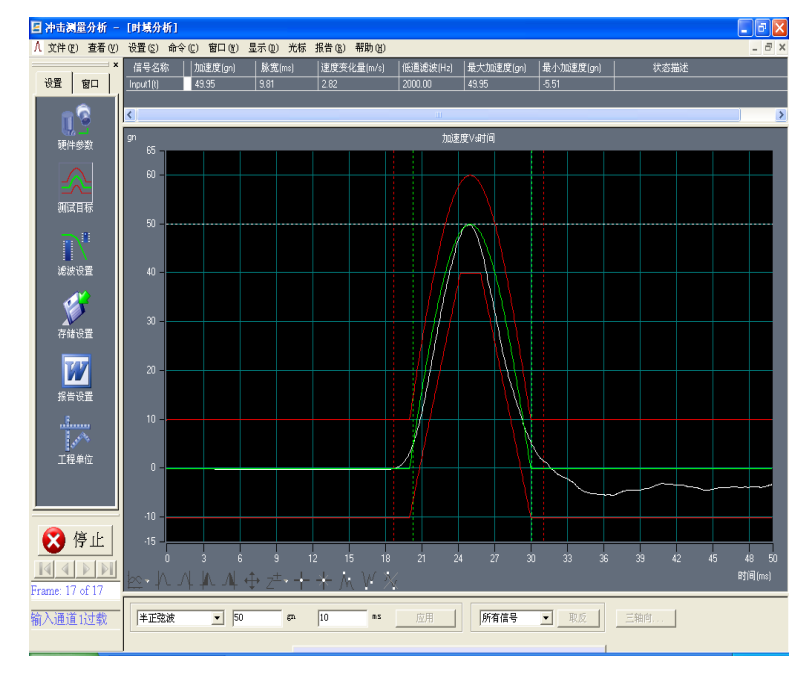Viewport: 808px width, 673px height.
Task: Click the 测试目标 test target icon
Action: 75,182
